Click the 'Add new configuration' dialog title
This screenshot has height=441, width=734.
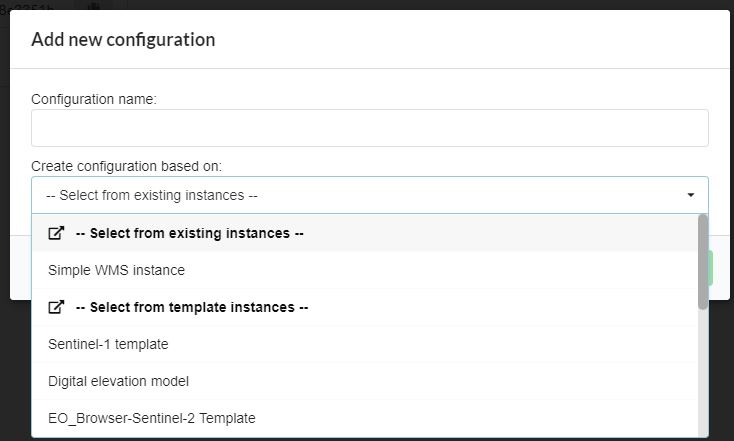pos(123,40)
